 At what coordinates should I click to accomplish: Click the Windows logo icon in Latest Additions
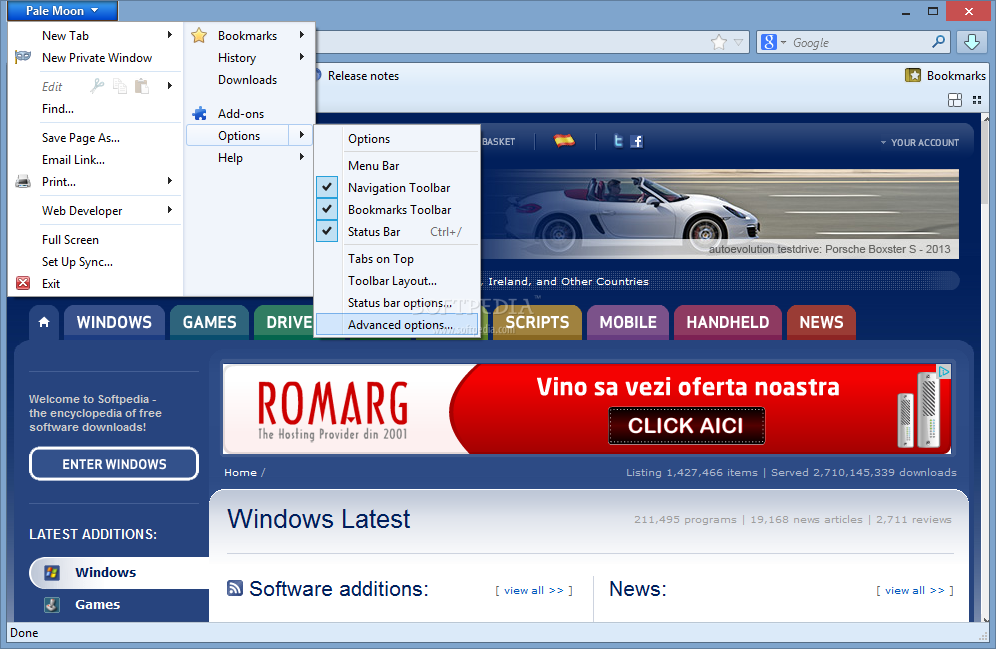point(52,573)
